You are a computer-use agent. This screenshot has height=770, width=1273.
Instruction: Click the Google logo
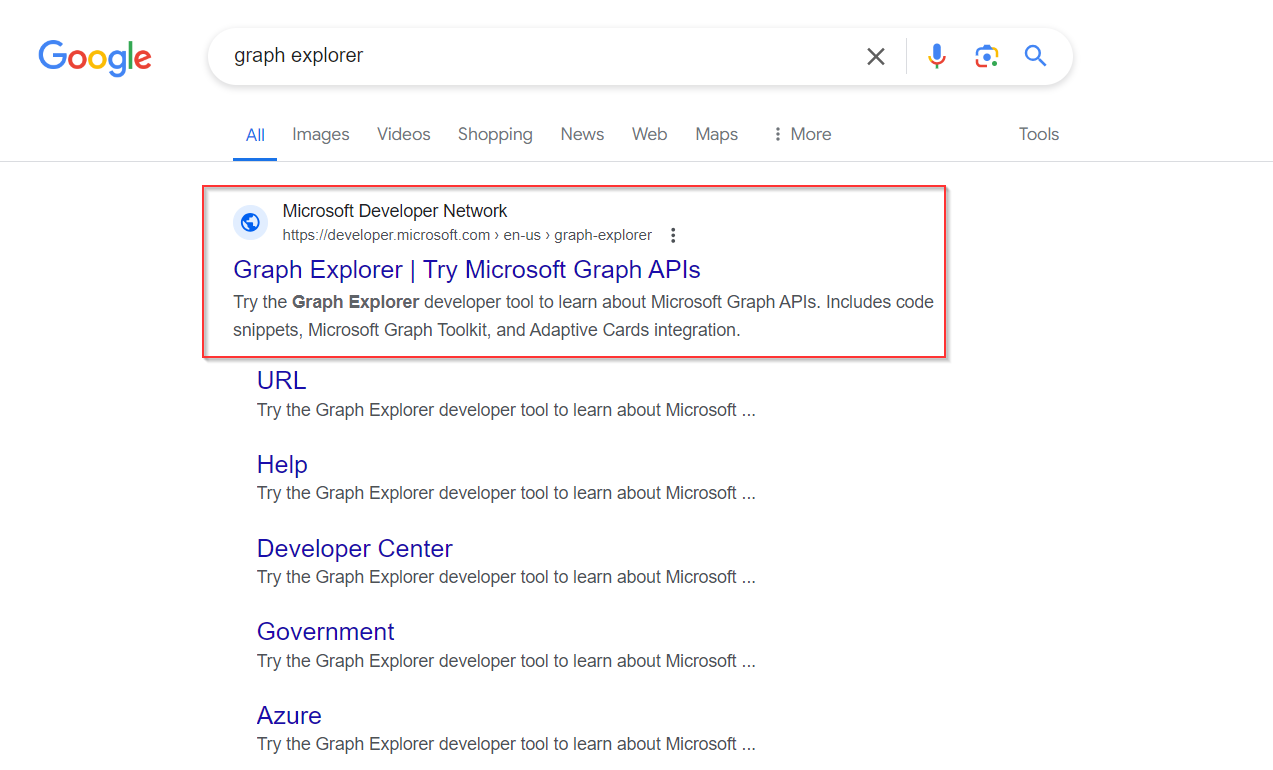95,57
